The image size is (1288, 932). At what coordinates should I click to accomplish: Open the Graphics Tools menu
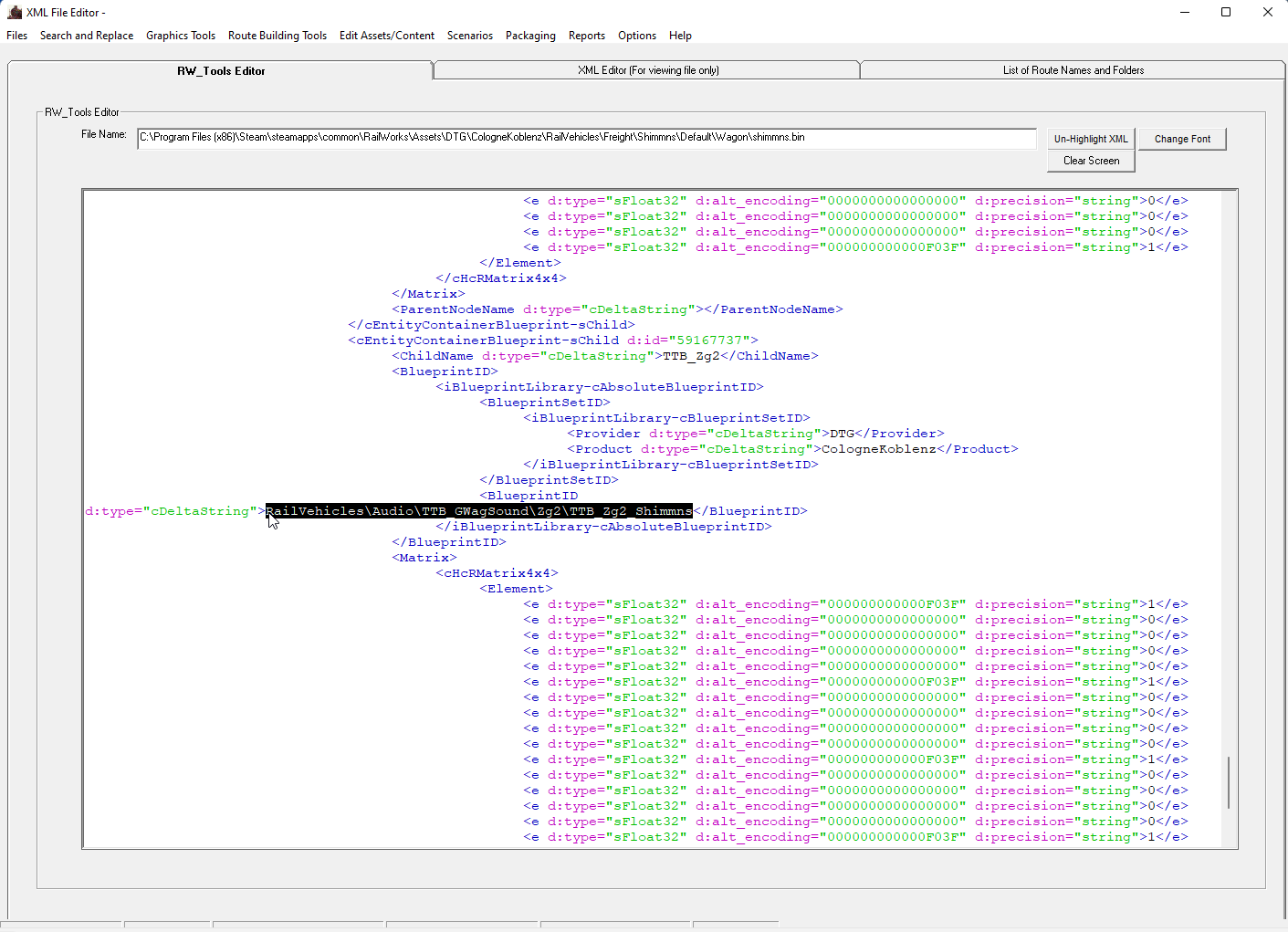(x=181, y=36)
